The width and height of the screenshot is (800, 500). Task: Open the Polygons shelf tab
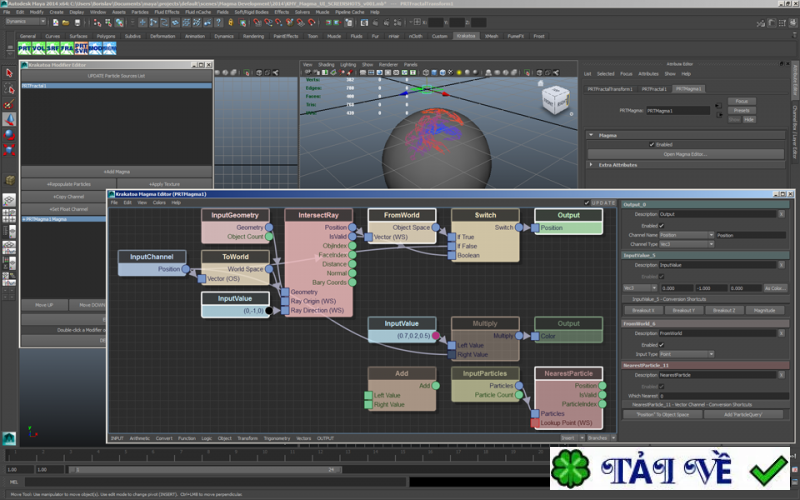coord(104,36)
